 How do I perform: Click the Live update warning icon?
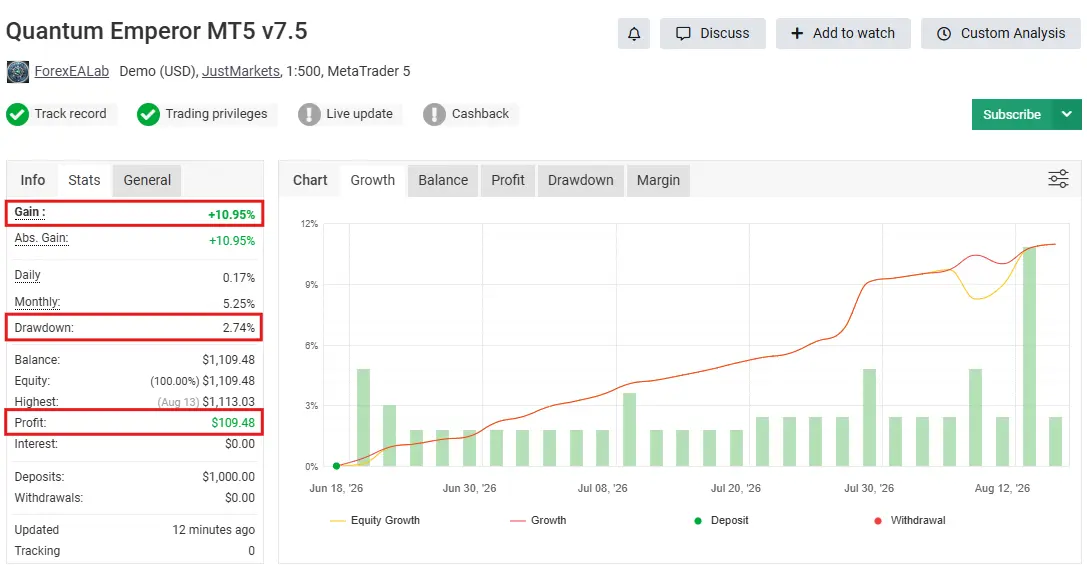point(309,114)
